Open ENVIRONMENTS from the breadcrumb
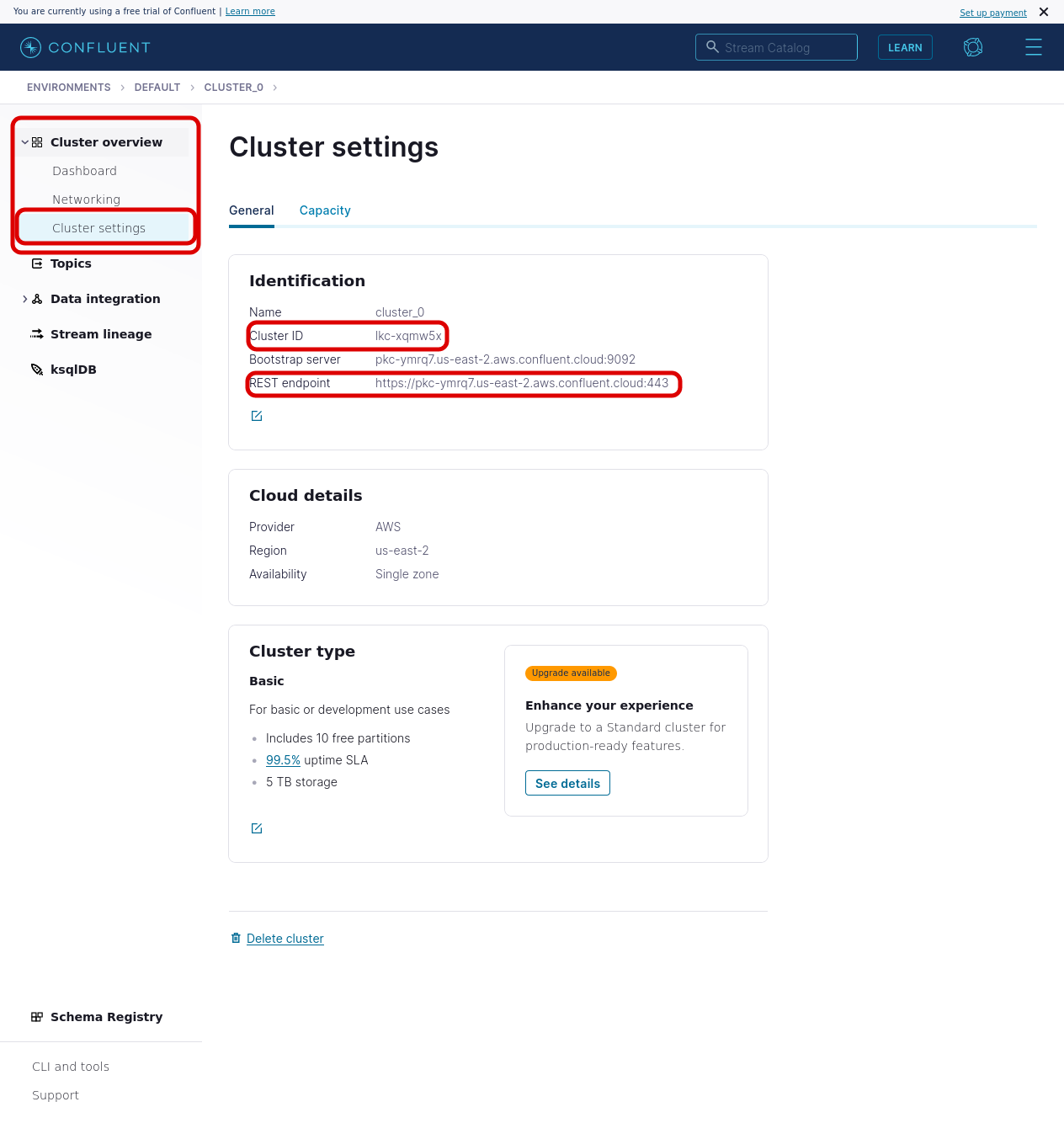The image size is (1064, 1123). [x=68, y=87]
